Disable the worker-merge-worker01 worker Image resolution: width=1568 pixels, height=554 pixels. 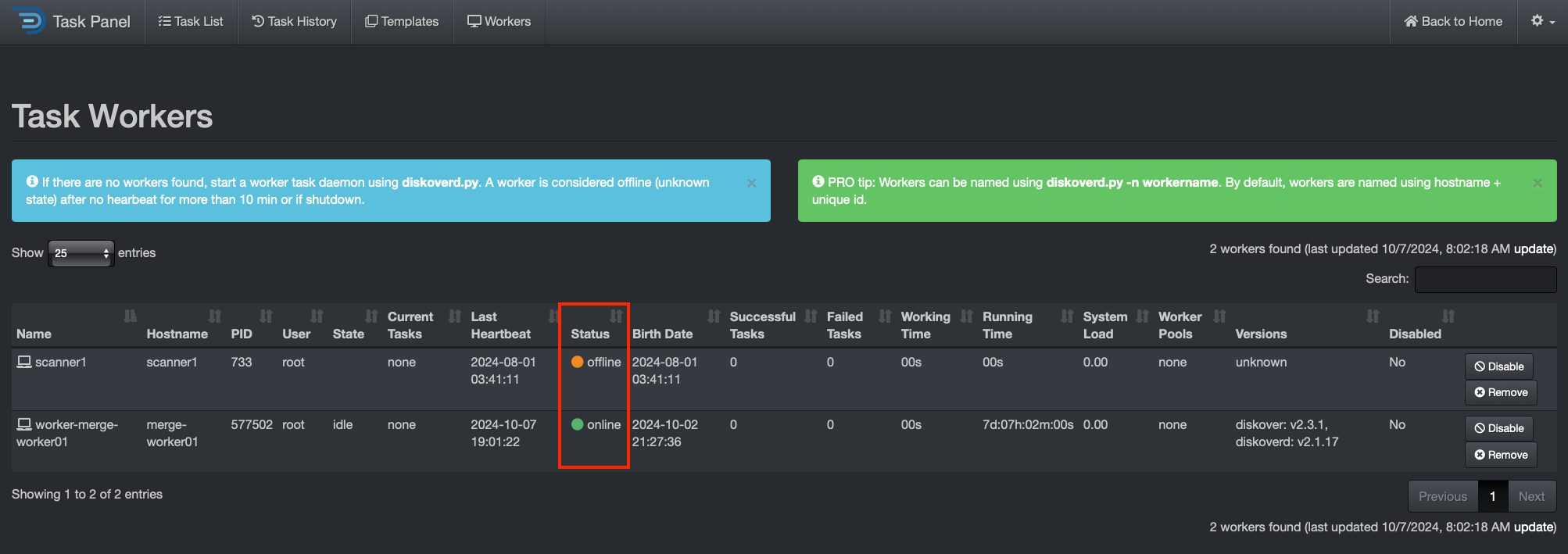[1499, 428]
